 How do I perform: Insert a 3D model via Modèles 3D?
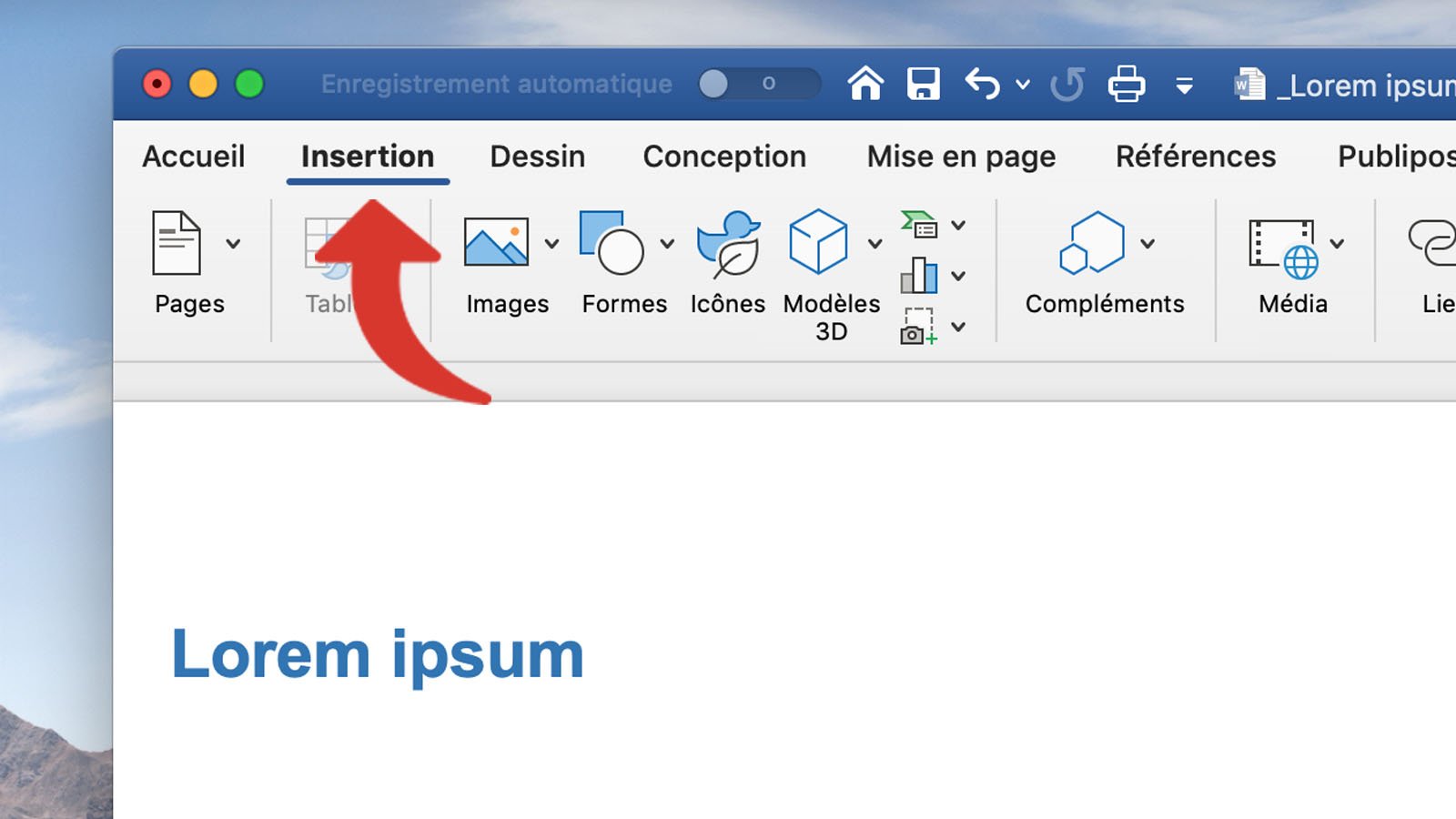[819, 241]
